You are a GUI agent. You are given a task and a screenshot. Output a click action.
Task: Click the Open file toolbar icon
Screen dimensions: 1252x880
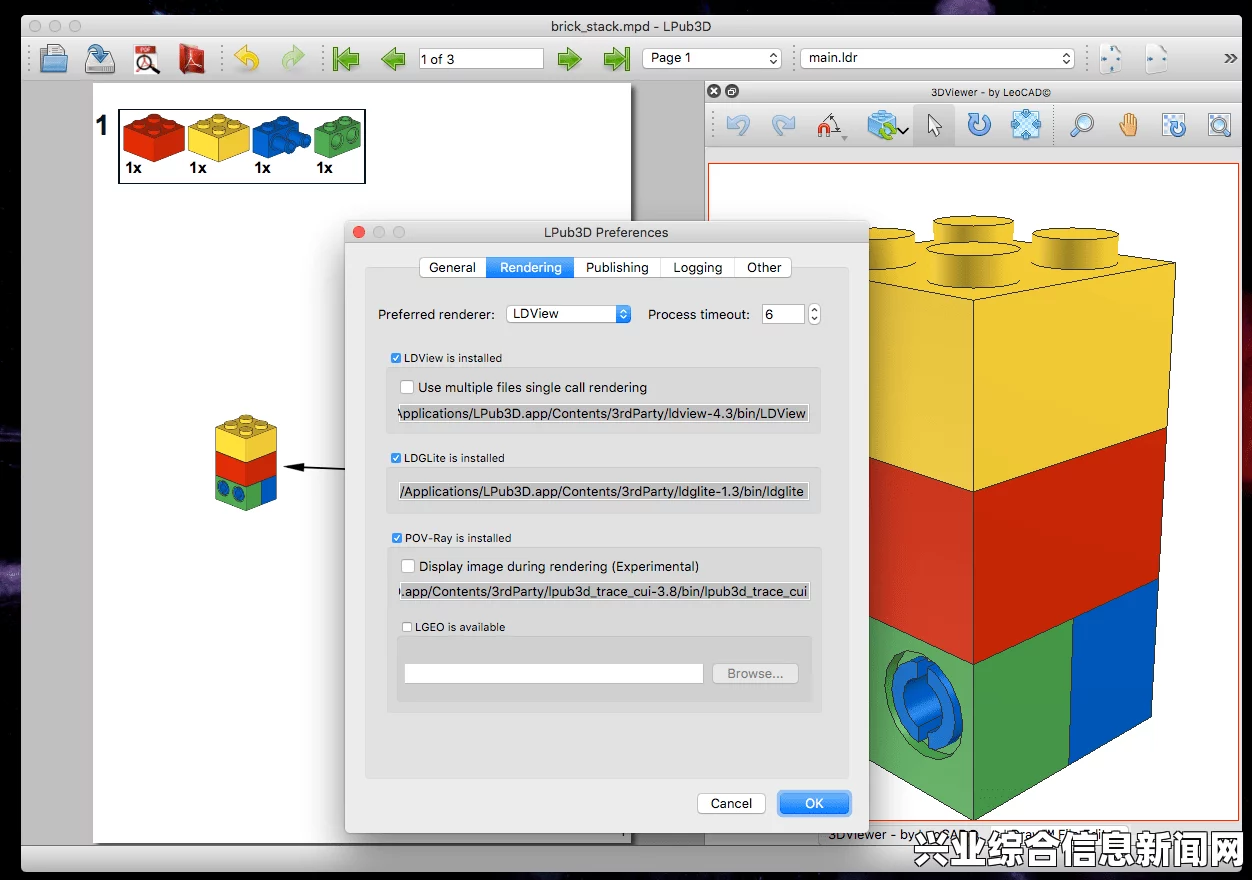[x=54, y=59]
